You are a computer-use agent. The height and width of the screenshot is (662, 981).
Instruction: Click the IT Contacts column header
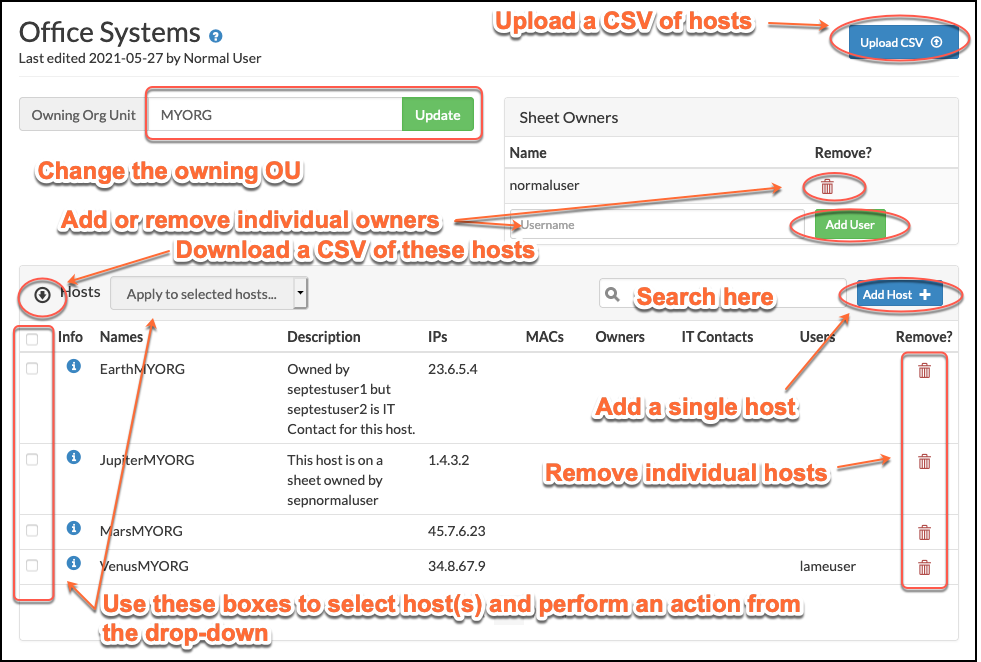[717, 337]
